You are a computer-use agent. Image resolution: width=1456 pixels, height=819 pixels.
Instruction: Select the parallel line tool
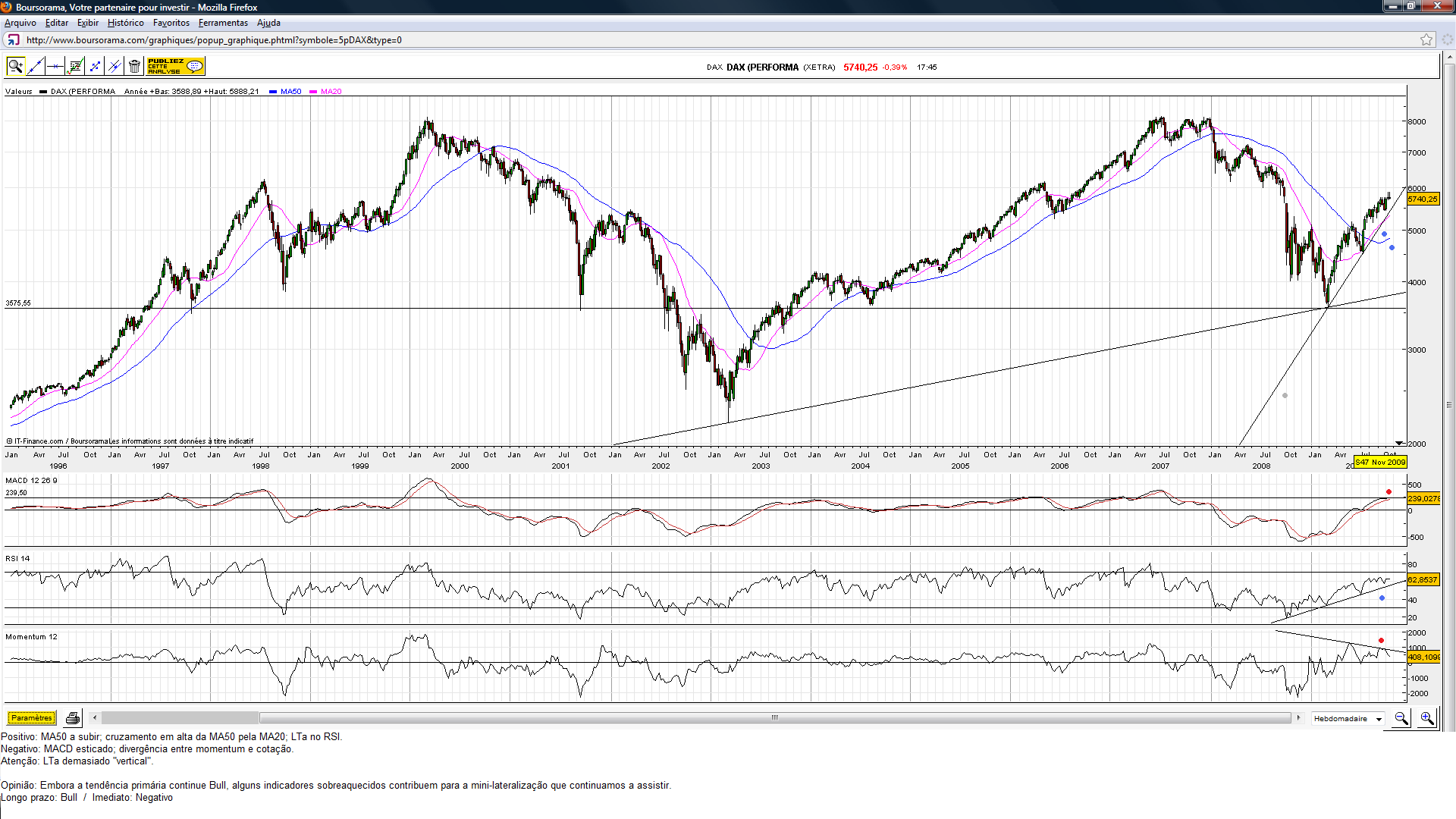(x=115, y=67)
